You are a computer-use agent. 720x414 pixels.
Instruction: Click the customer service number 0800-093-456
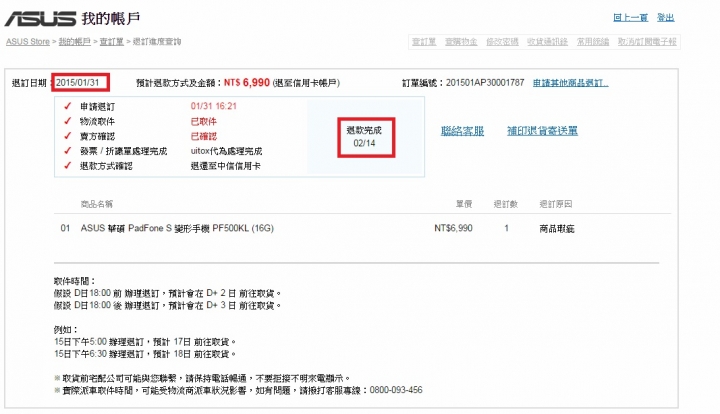396,390
